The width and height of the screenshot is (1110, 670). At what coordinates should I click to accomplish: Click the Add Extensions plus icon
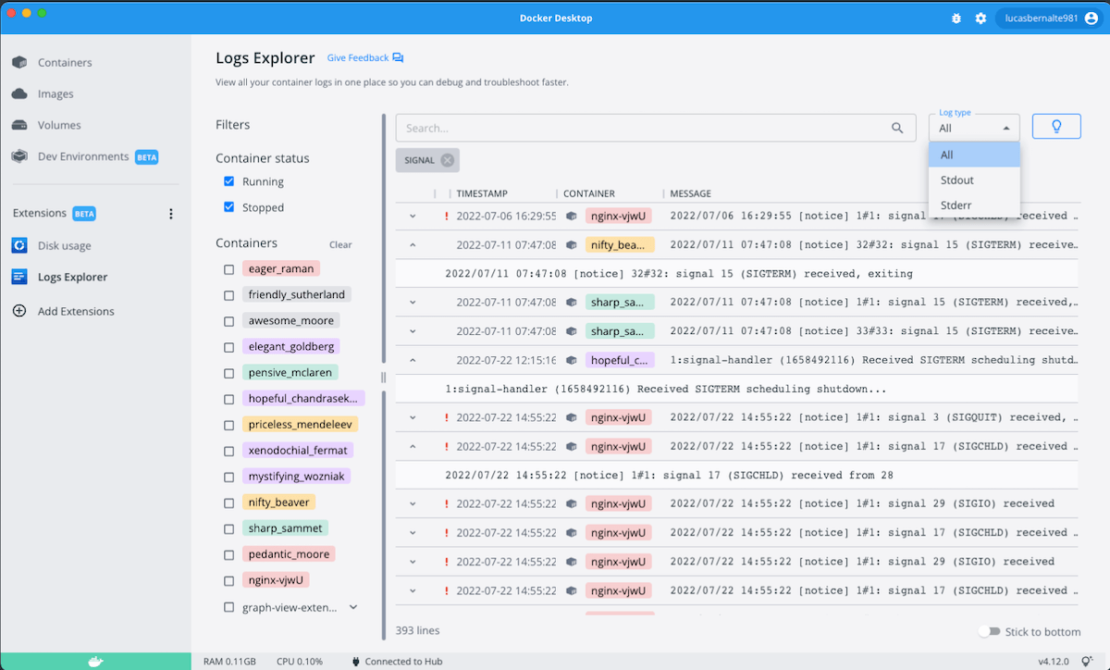point(19,311)
